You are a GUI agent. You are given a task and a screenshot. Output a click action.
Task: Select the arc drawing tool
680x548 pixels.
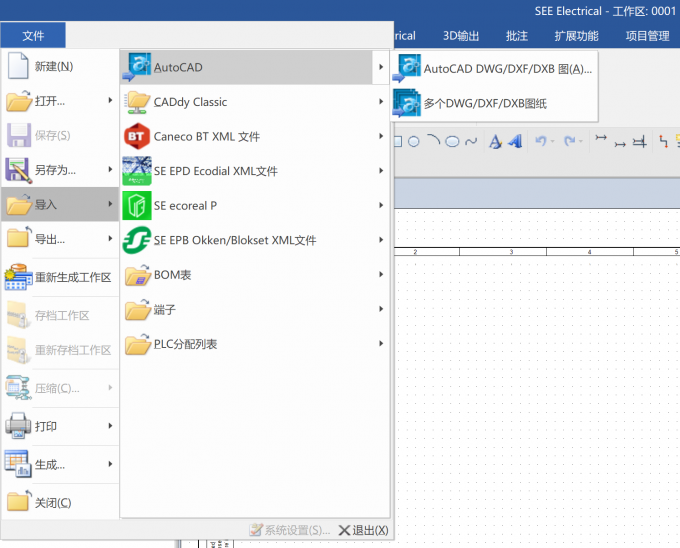[x=434, y=140]
